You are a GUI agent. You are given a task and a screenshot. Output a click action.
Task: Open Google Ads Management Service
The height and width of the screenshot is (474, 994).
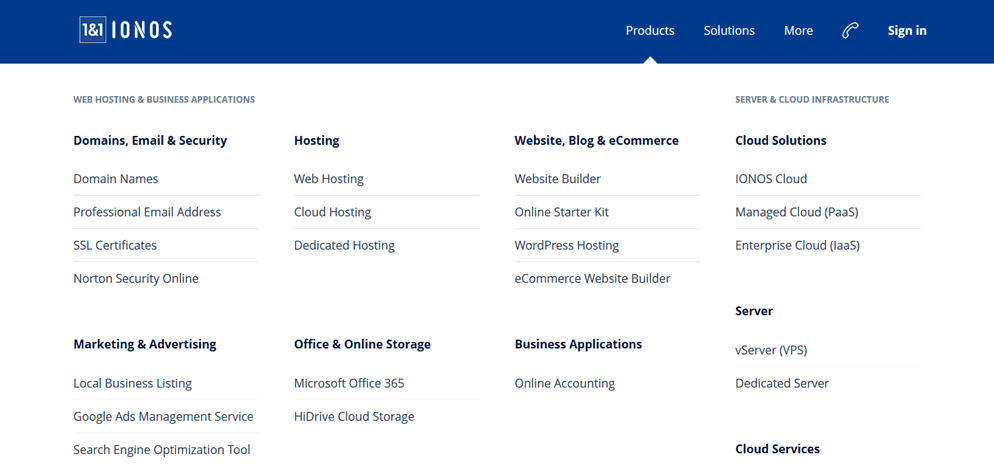(163, 416)
